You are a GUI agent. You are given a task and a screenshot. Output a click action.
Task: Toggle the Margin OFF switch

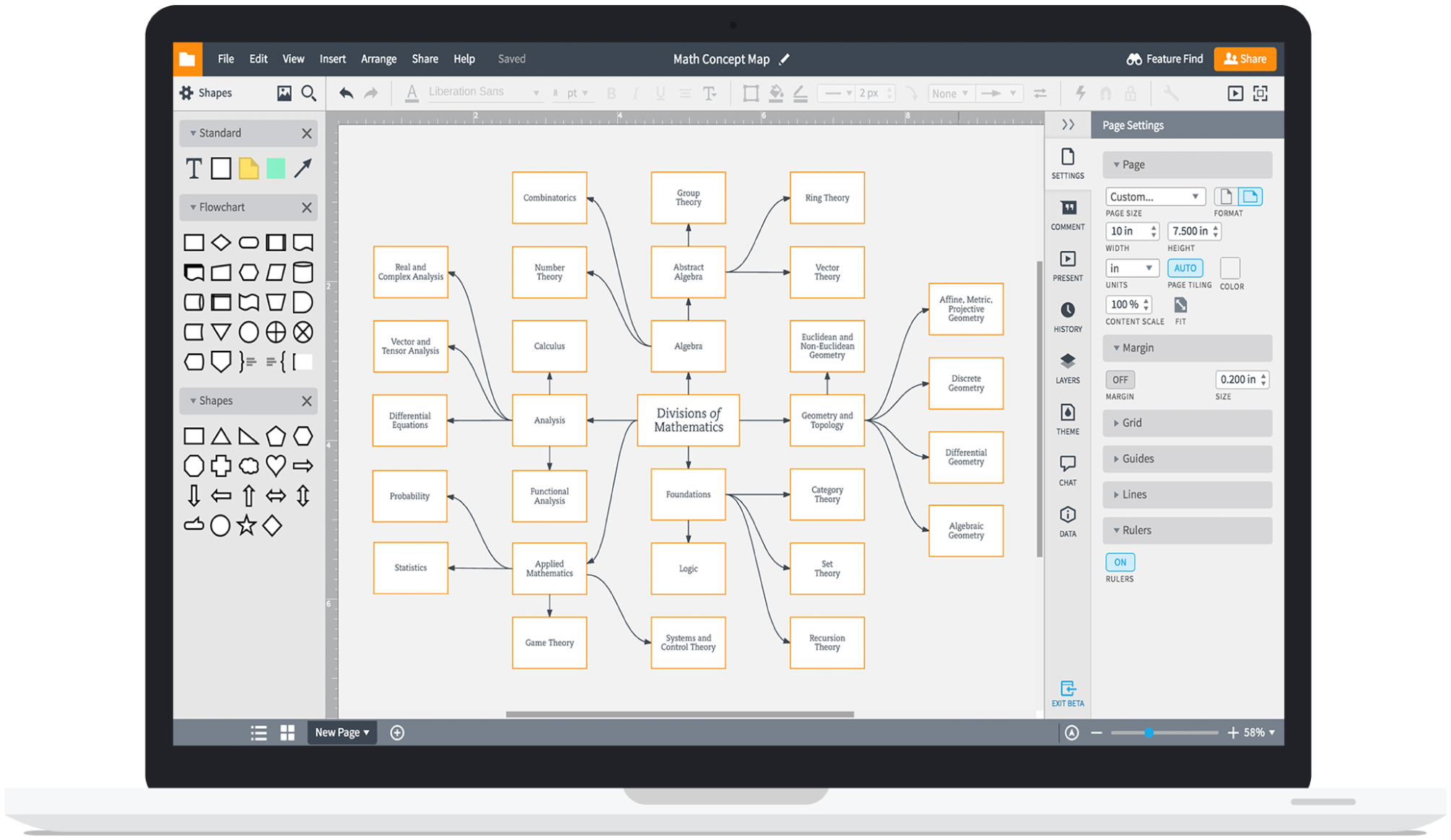(x=1120, y=380)
